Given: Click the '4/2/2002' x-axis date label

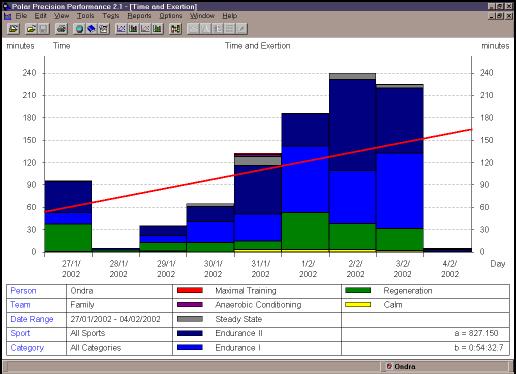Looking at the screenshot, I should click(x=450, y=269).
